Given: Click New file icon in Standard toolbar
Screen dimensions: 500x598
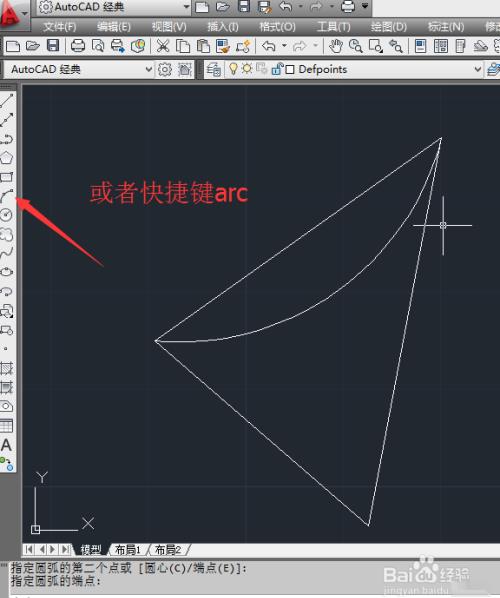Looking at the screenshot, I should tap(13, 46).
